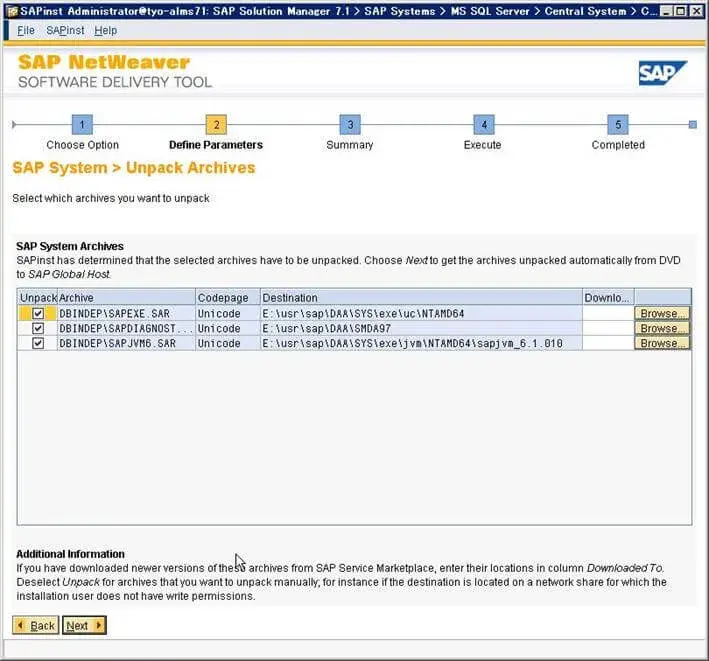Maximize the SAPinst window
The width and height of the screenshot is (709, 661).
(680, 11)
